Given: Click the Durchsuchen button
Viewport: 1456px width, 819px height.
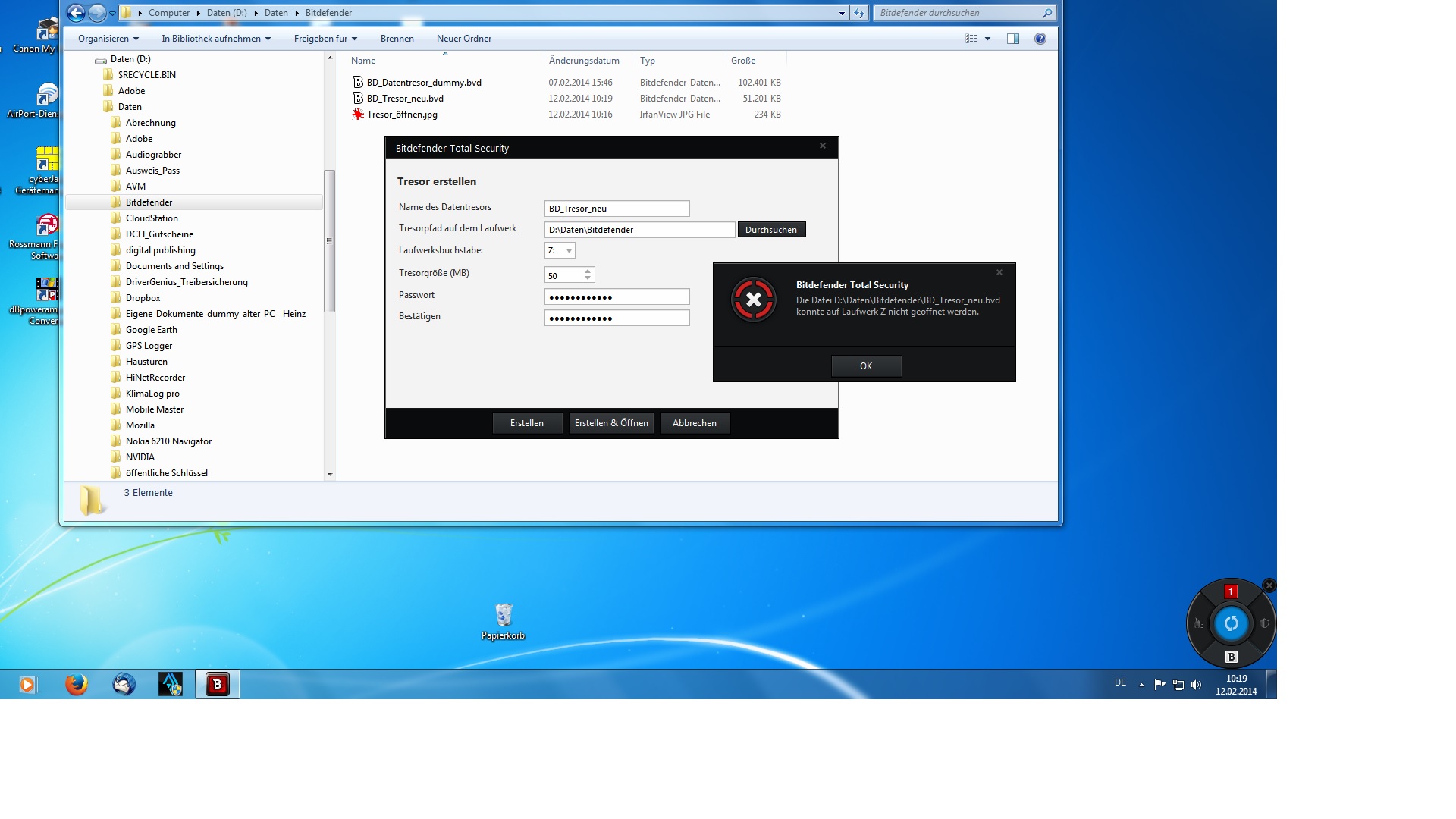Looking at the screenshot, I should click(771, 230).
